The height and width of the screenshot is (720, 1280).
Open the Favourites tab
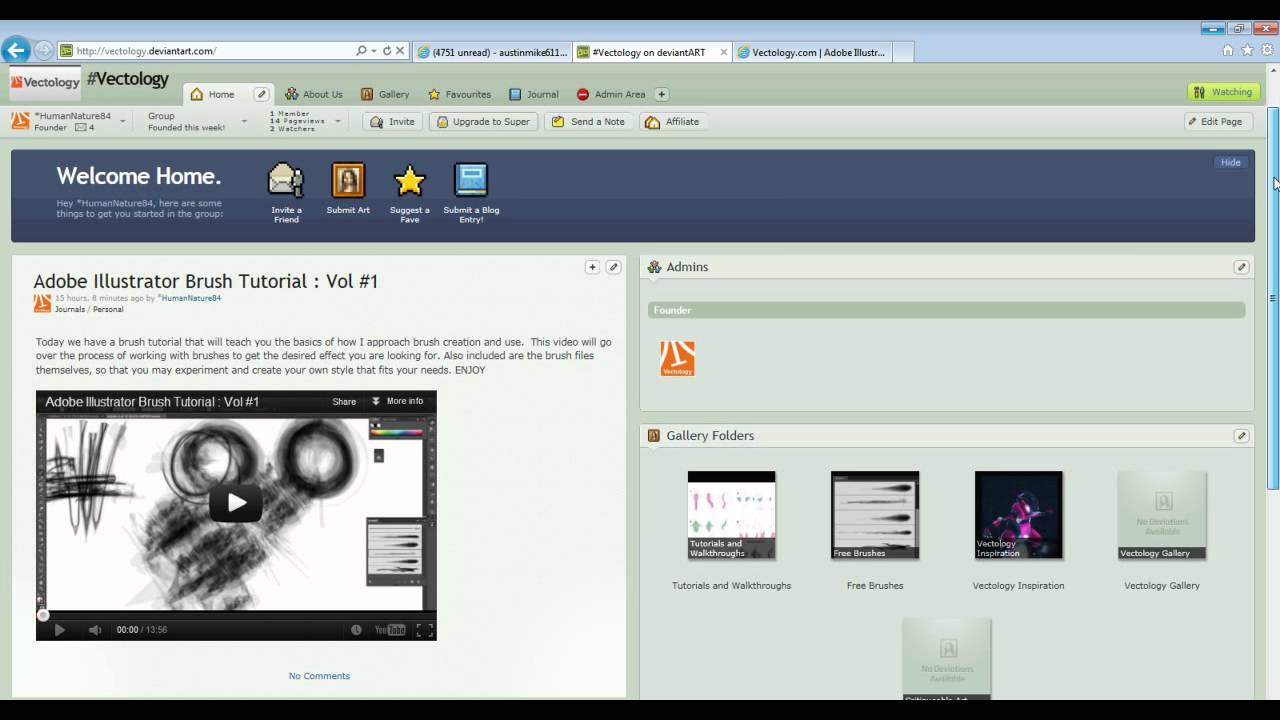459,94
